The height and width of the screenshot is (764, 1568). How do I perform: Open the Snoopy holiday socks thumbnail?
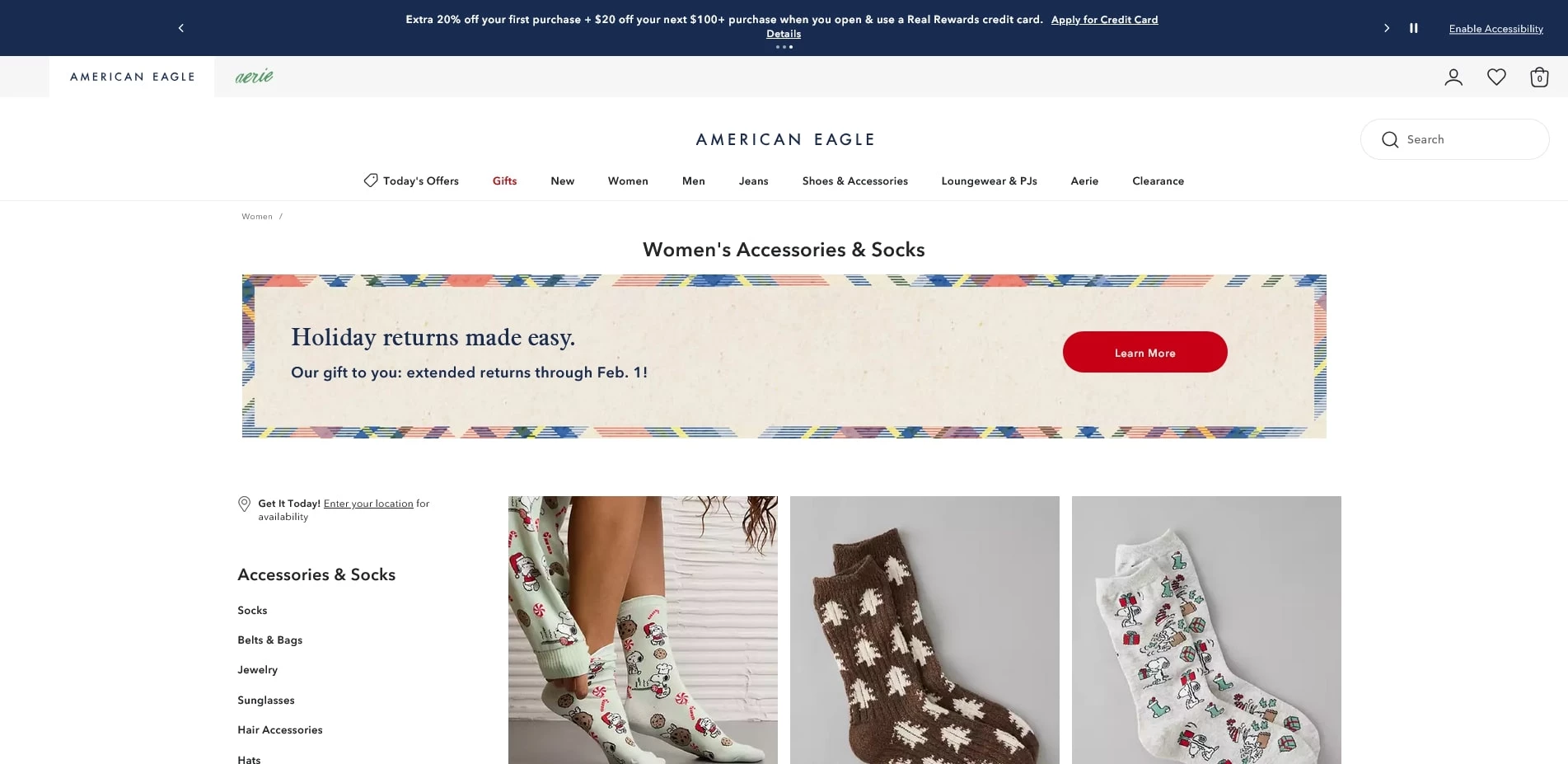pos(1205,630)
